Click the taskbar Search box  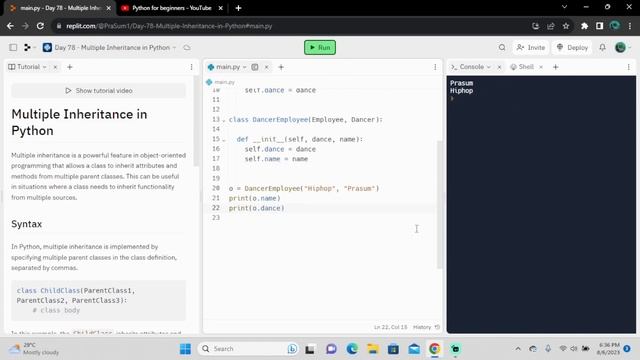tap(249, 349)
